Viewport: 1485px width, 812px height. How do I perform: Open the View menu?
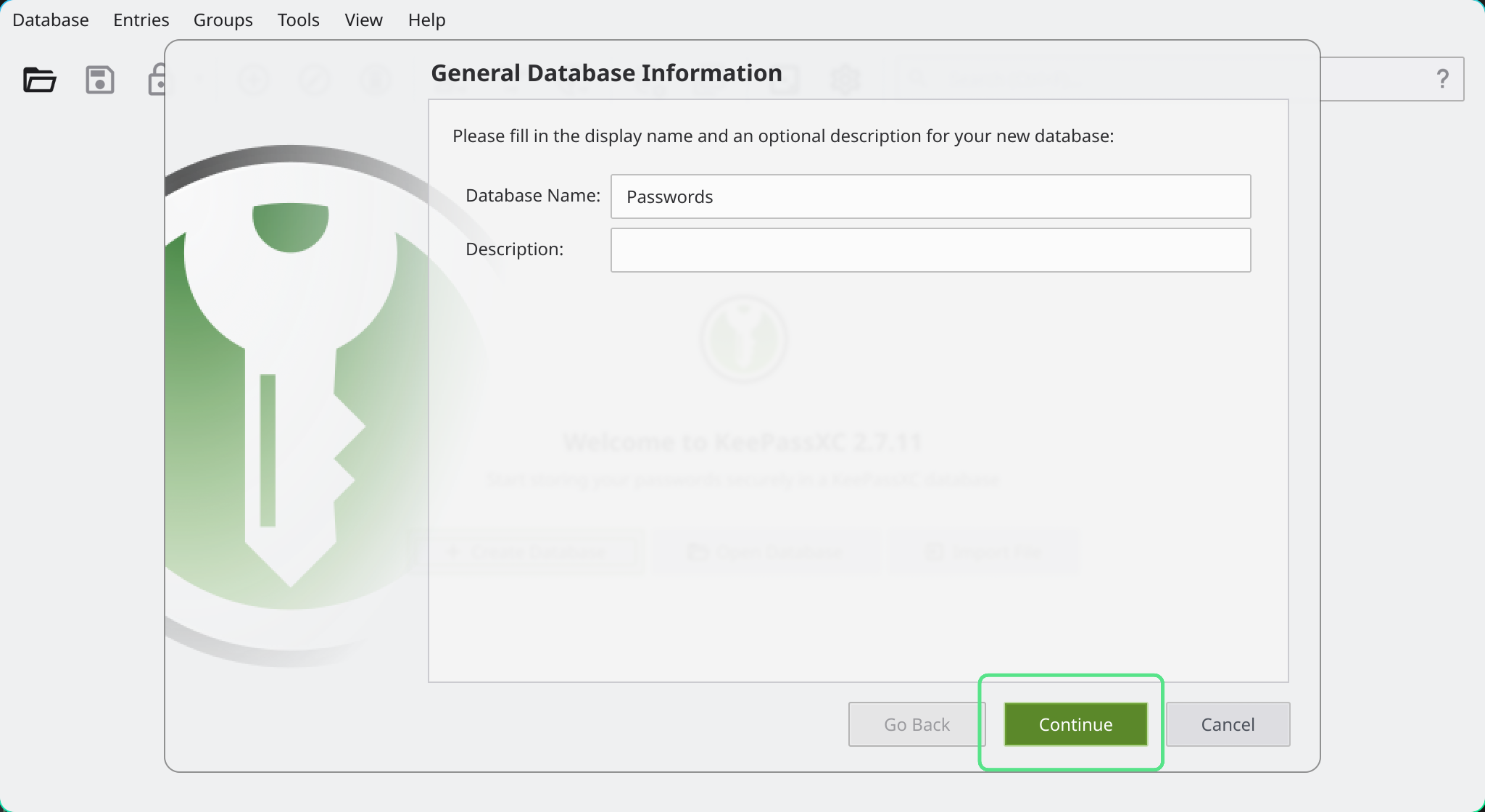[x=363, y=20]
